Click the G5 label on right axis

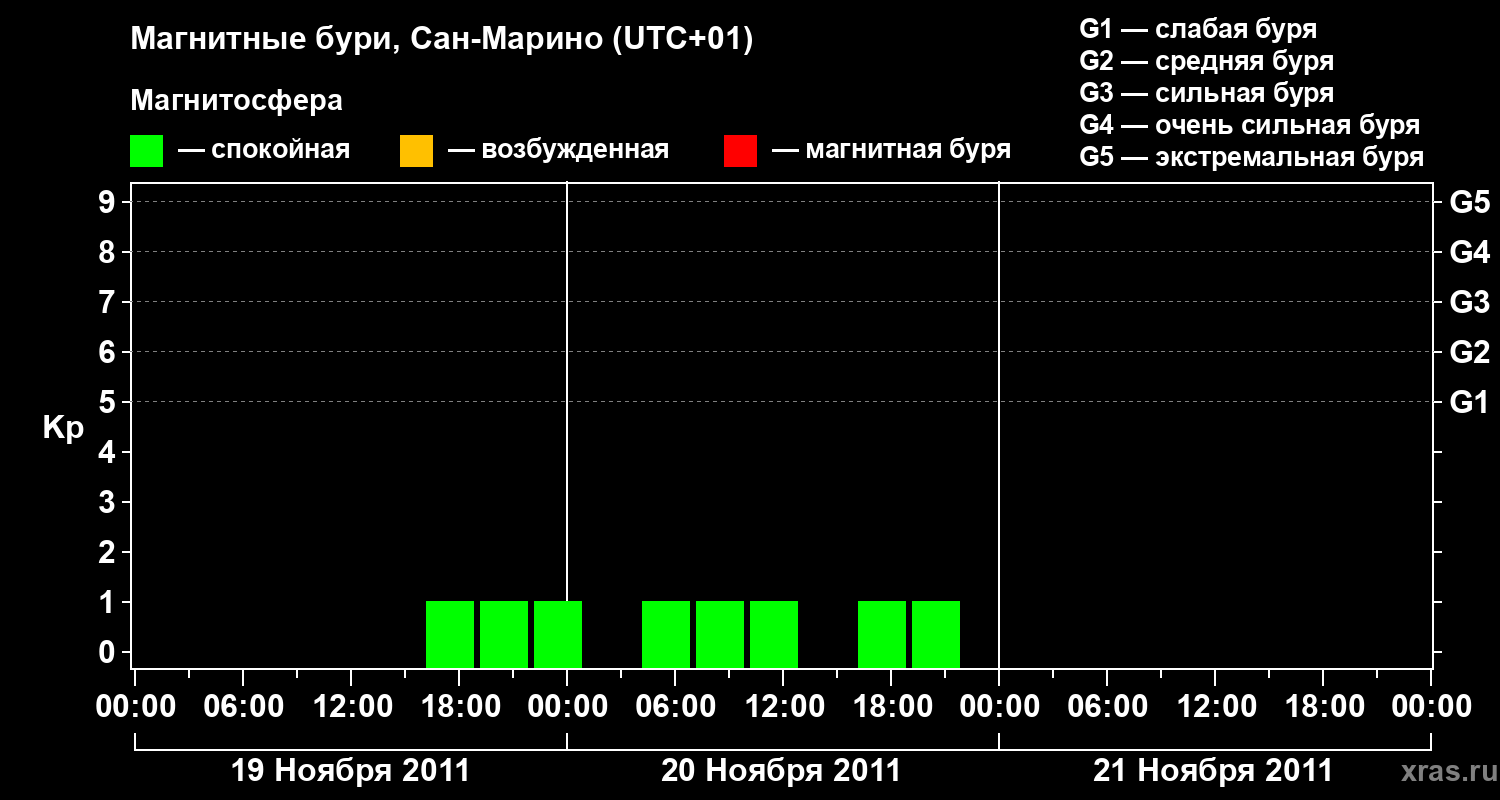click(1470, 202)
